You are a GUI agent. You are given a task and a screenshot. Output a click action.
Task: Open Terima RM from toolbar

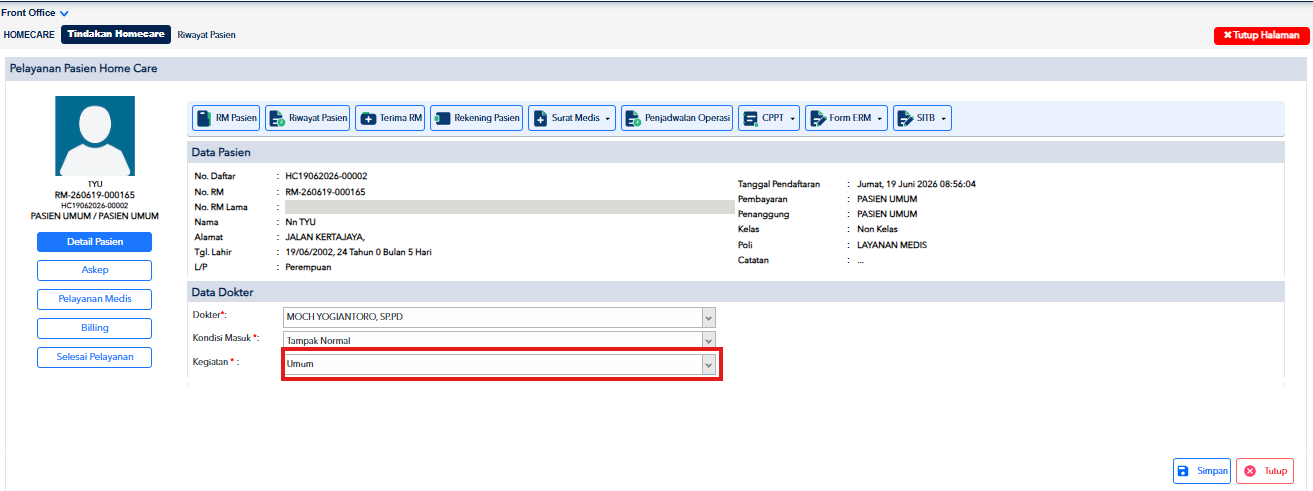point(391,118)
